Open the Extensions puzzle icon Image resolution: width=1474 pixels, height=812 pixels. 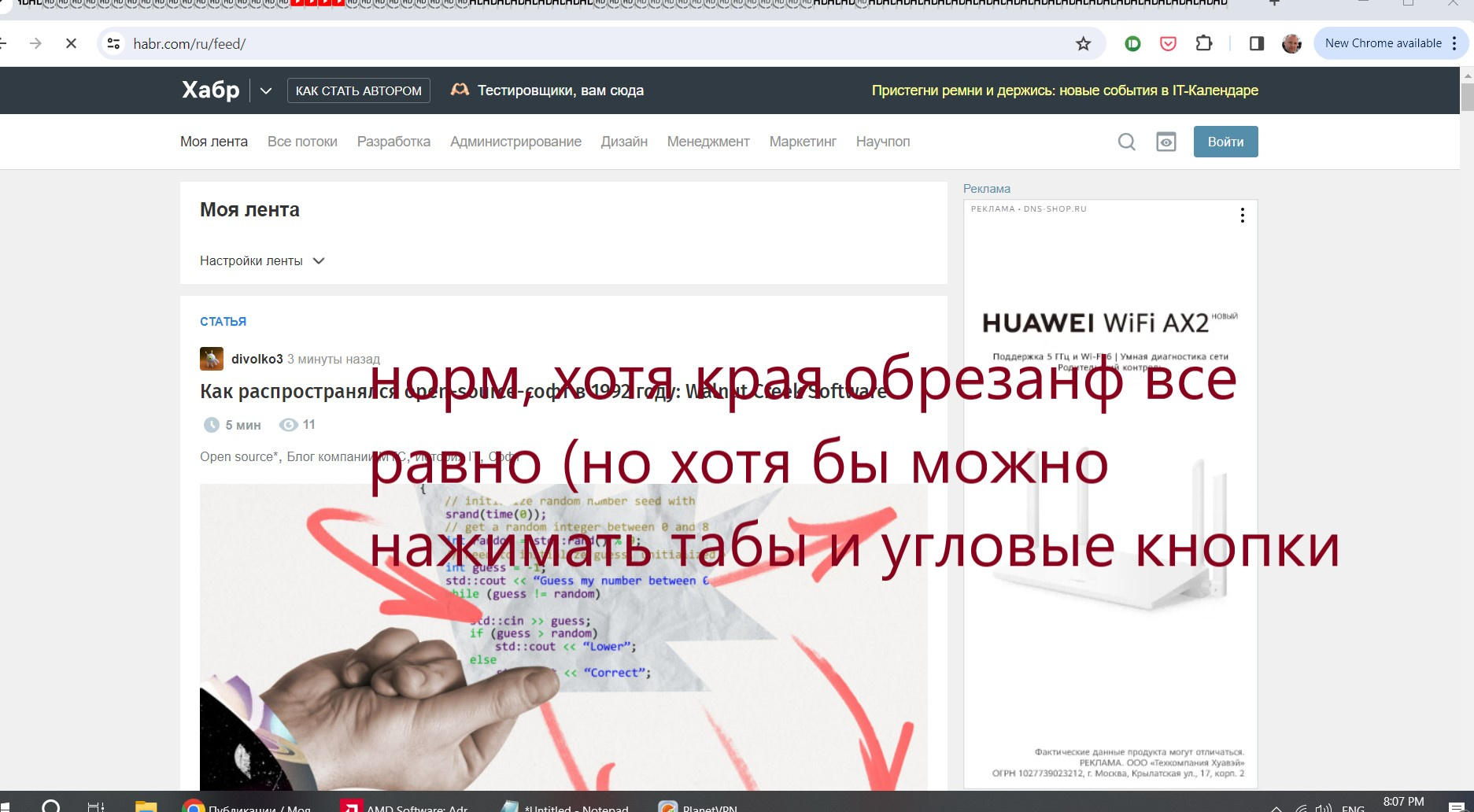click(x=1203, y=44)
